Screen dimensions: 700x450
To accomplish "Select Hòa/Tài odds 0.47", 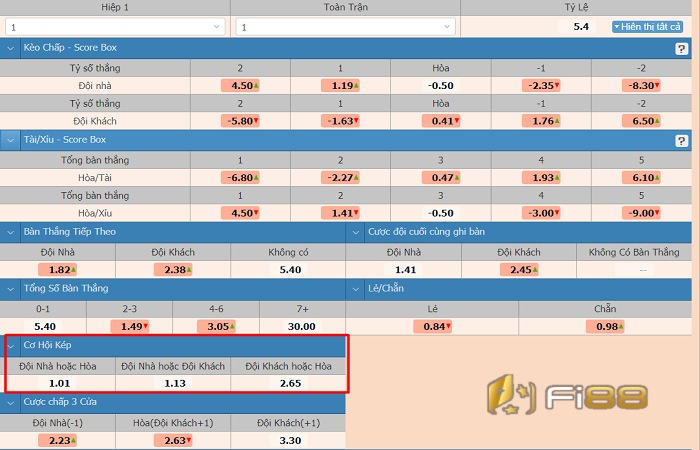I will (x=441, y=178).
